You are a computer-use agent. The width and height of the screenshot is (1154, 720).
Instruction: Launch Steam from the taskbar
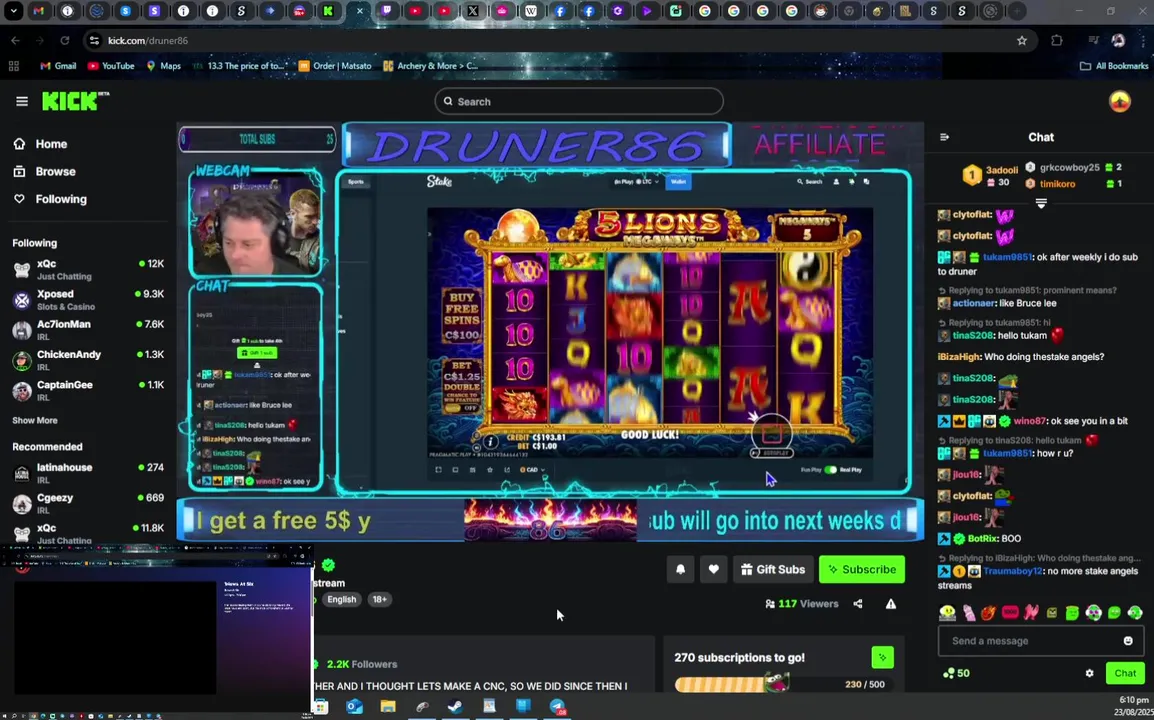tap(455, 707)
